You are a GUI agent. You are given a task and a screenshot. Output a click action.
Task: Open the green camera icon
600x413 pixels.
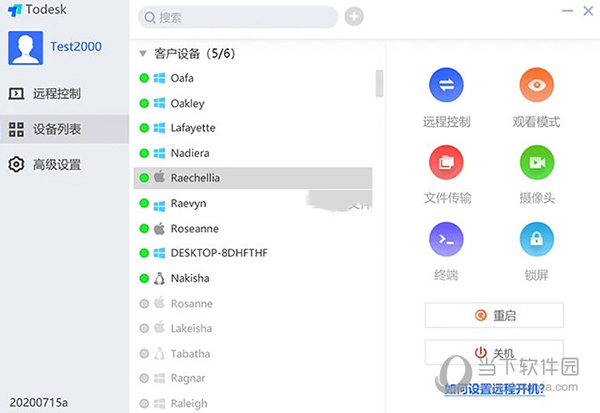click(537, 162)
